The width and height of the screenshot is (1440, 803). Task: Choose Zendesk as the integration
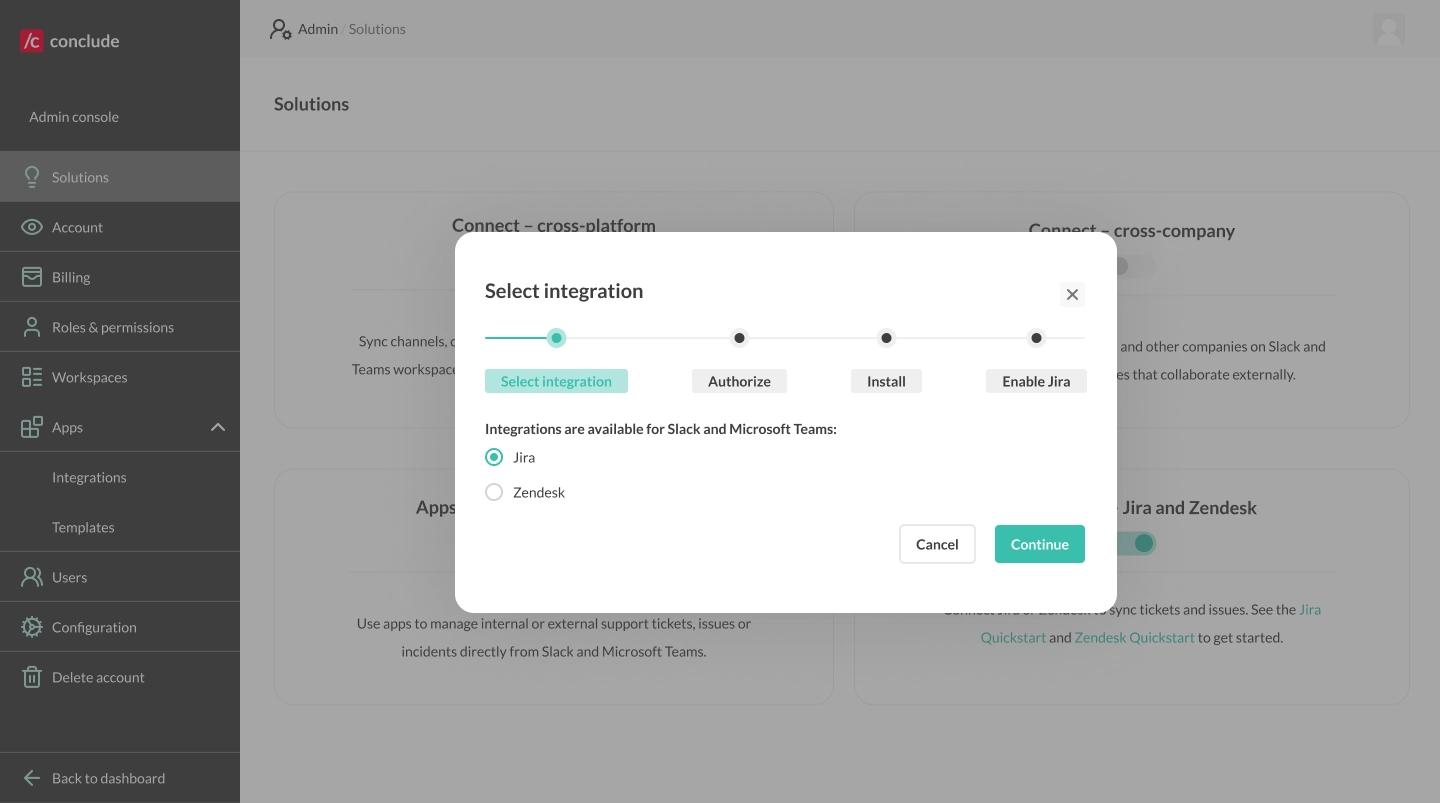pos(494,492)
